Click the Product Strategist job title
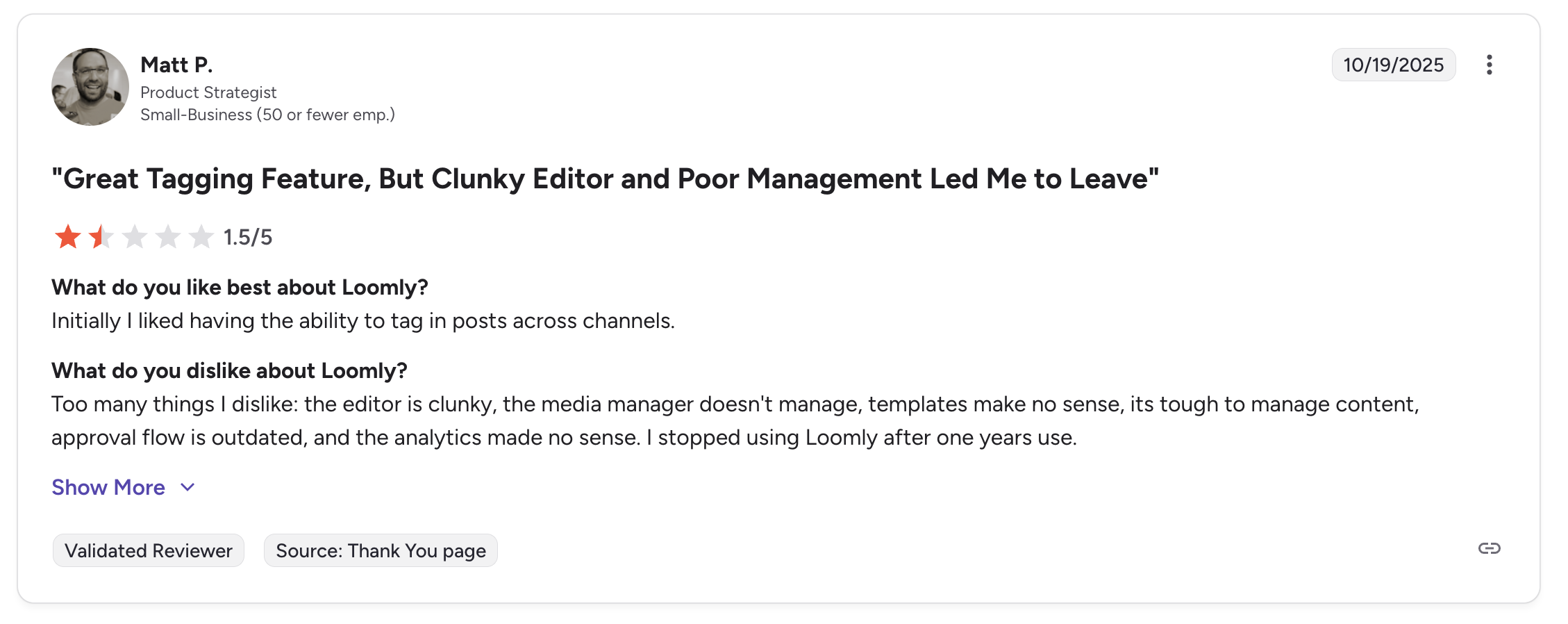 tap(208, 92)
